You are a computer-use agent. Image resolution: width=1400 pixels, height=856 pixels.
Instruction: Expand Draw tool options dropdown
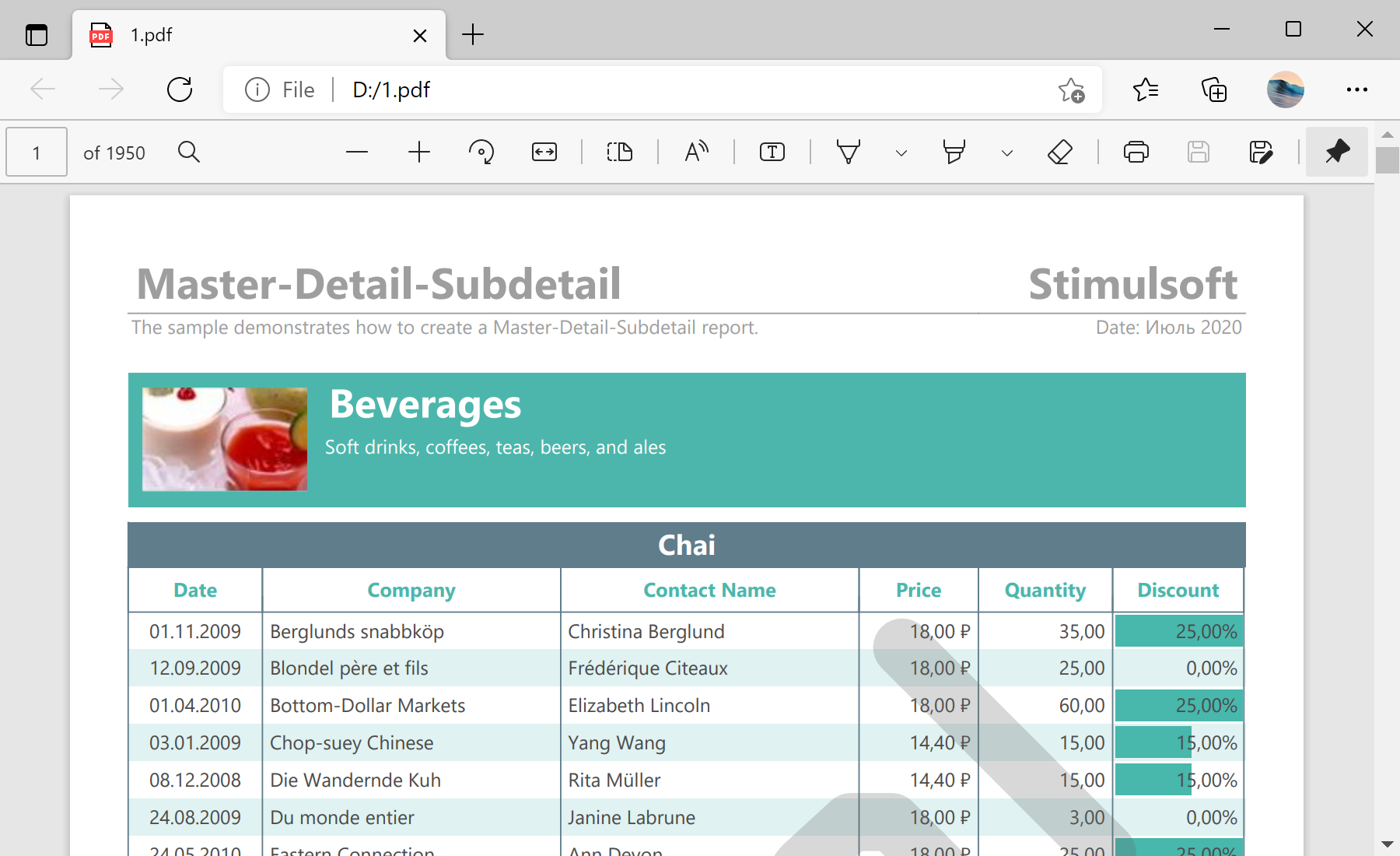coord(901,153)
